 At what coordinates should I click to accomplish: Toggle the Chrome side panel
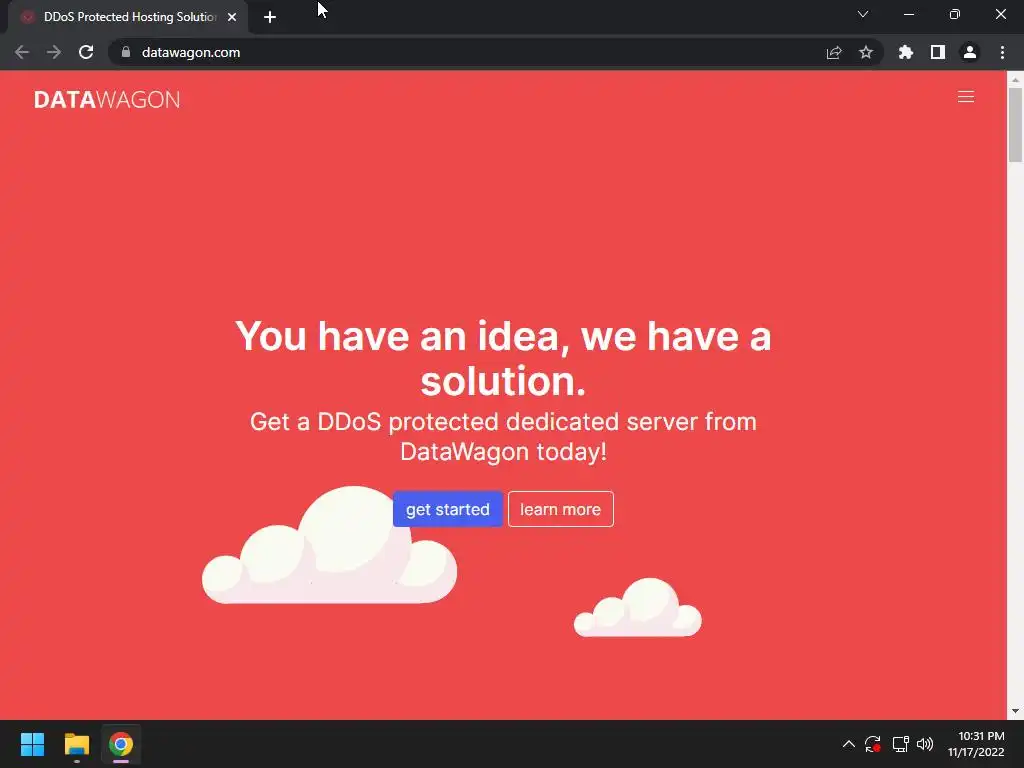point(937,52)
